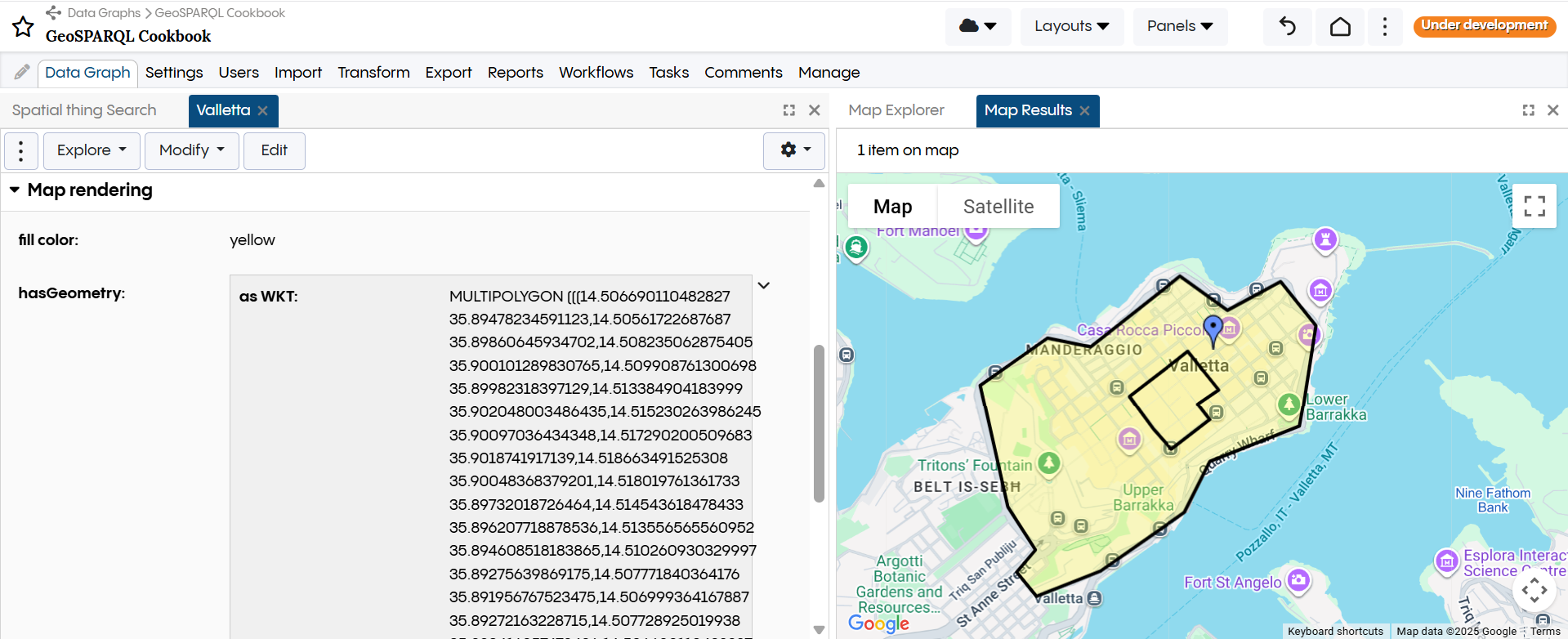Select the Map view type

pos(892,207)
